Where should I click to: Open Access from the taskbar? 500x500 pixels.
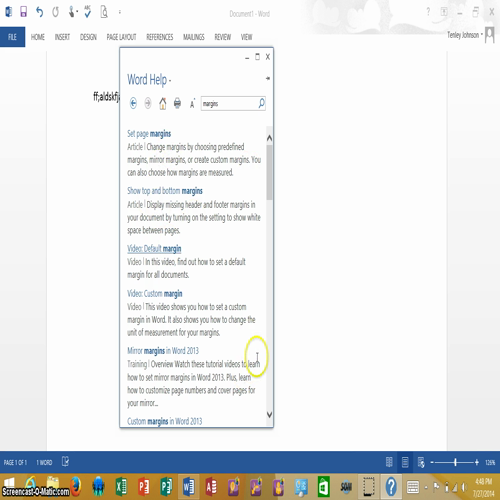click(211, 487)
